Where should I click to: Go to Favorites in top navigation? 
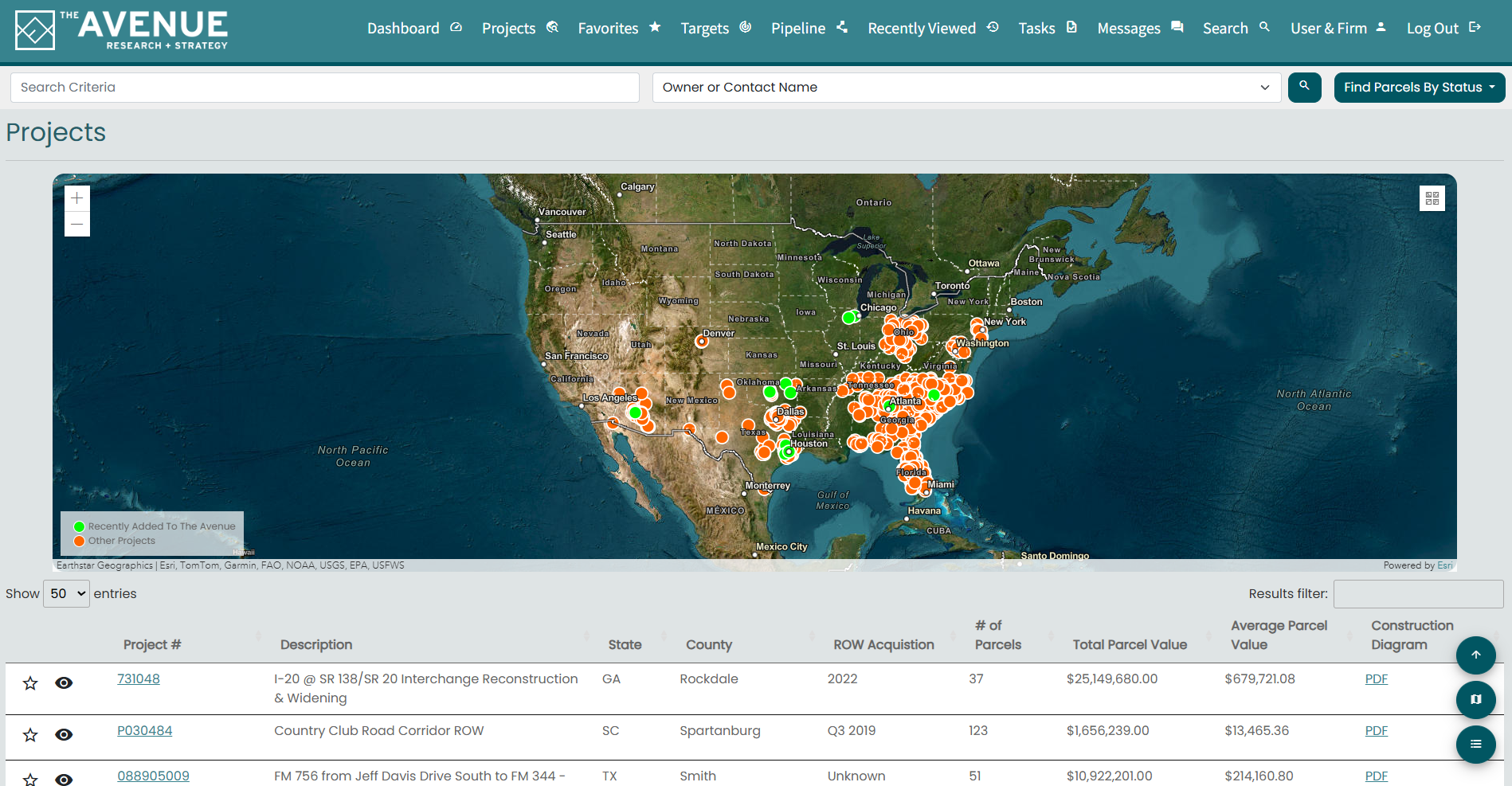point(619,29)
